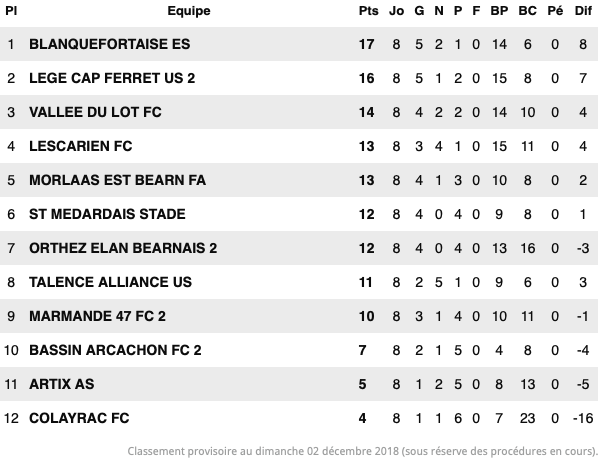Select MARMANDE 47 FC 2 team
This screenshot has width=598, height=465.
97,316
